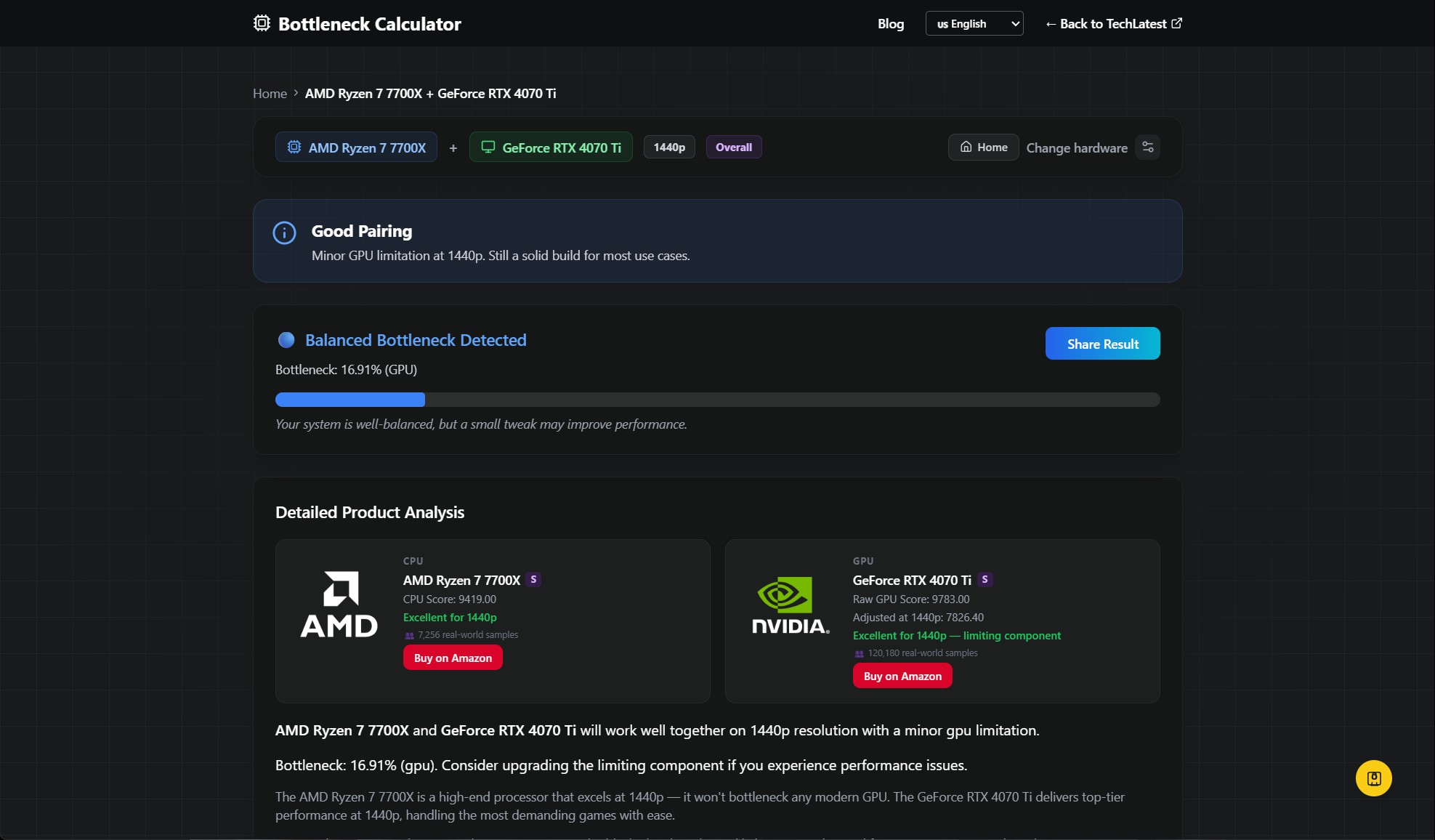Click the Share Result button
Viewport: 1435px width, 840px height.
click(x=1102, y=343)
